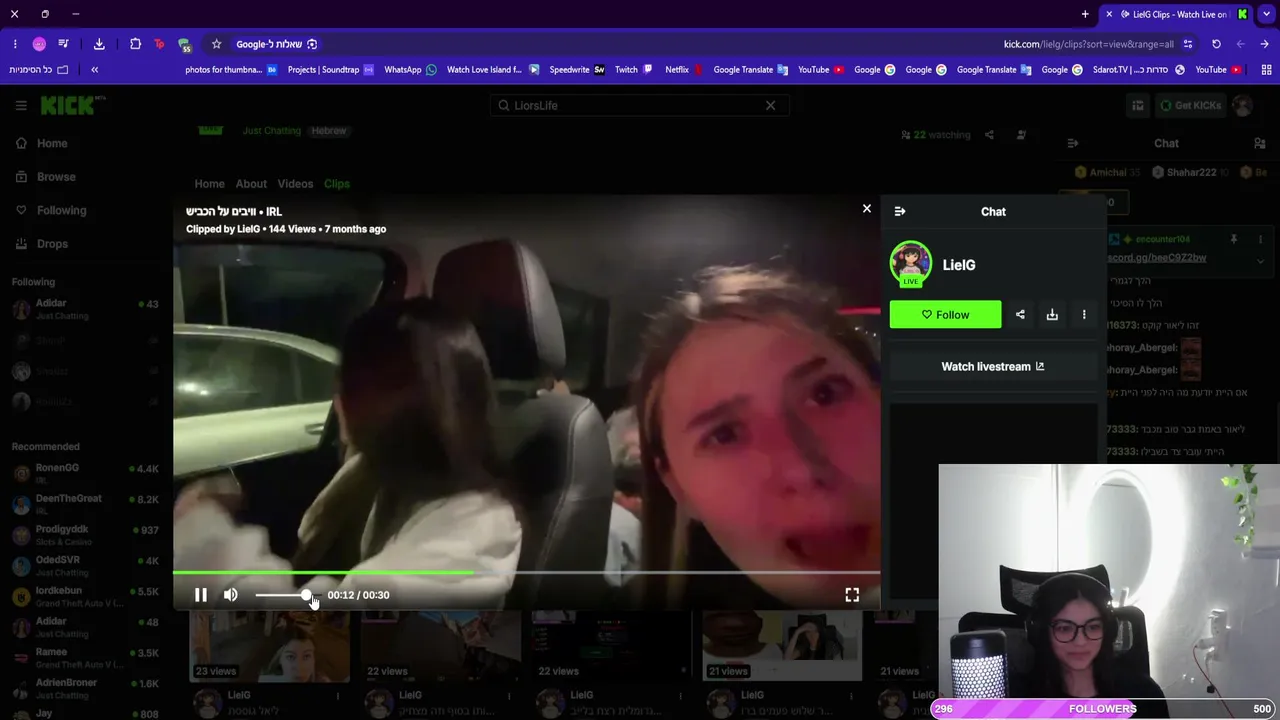This screenshot has height=720, width=1280.
Task: Open AdrienBroner recommended channel
Action: tap(85, 689)
